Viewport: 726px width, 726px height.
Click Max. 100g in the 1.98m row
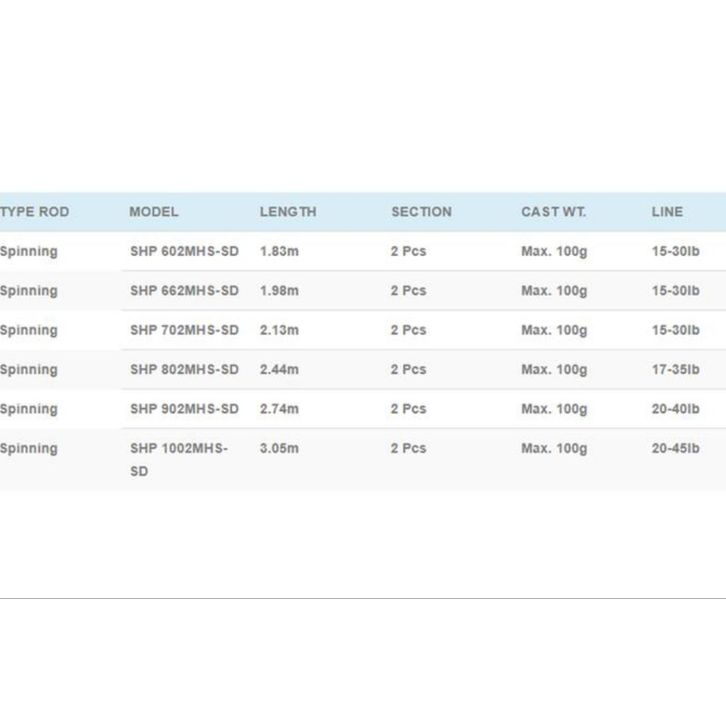[554, 291]
